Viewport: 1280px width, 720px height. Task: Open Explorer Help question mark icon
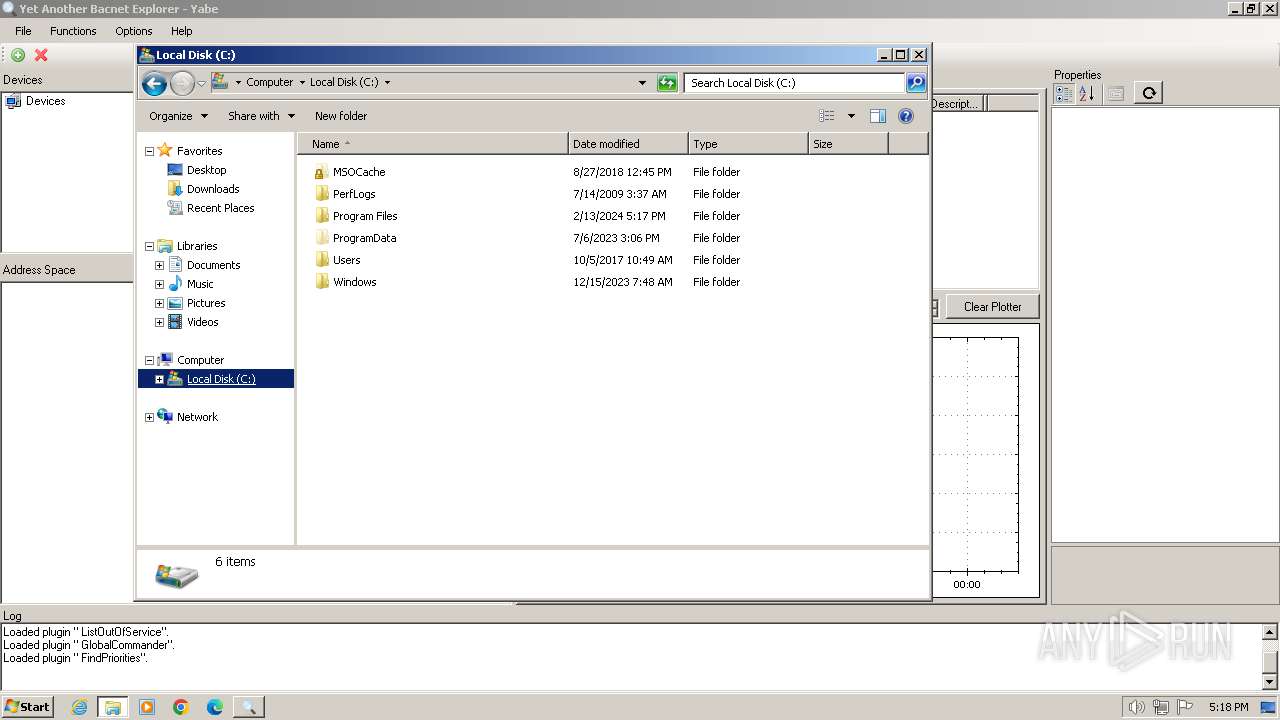(x=906, y=116)
